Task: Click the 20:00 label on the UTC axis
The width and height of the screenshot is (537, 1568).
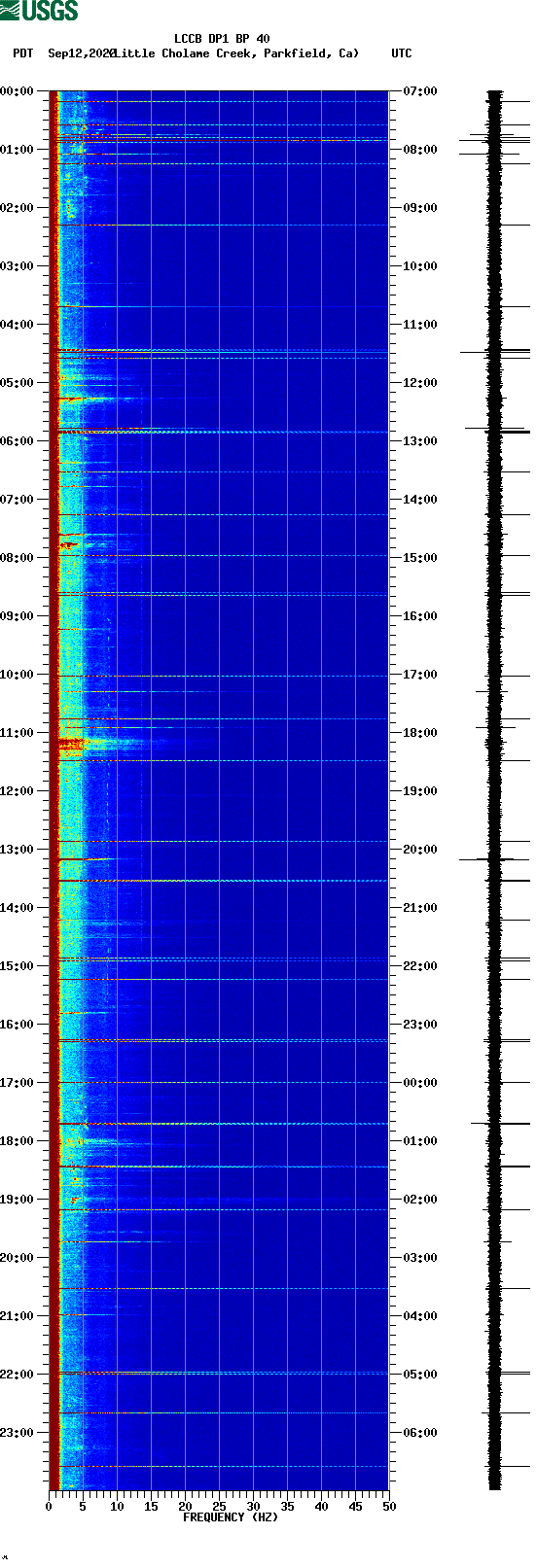Action: coord(420,850)
